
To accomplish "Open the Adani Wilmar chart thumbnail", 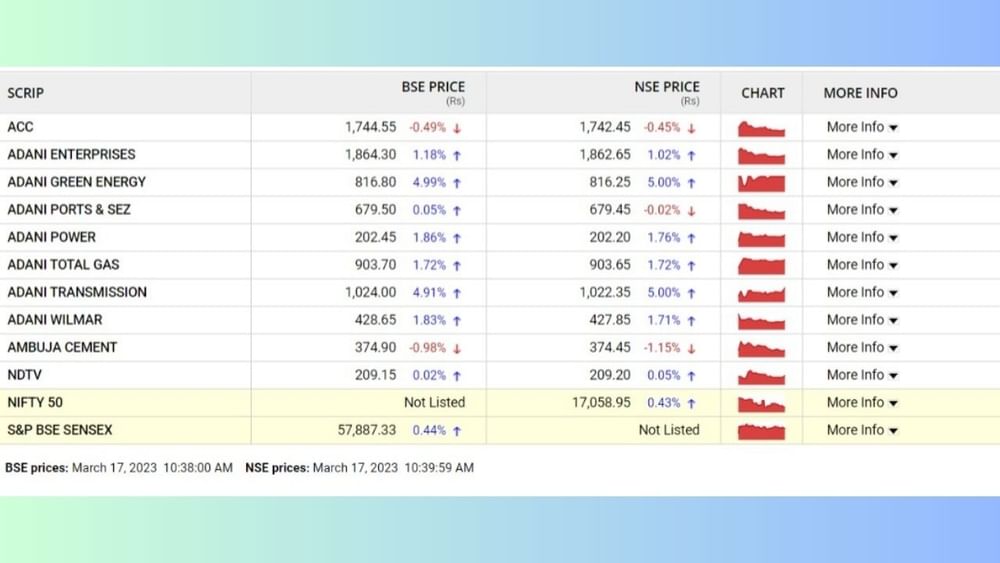I will point(761,321).
